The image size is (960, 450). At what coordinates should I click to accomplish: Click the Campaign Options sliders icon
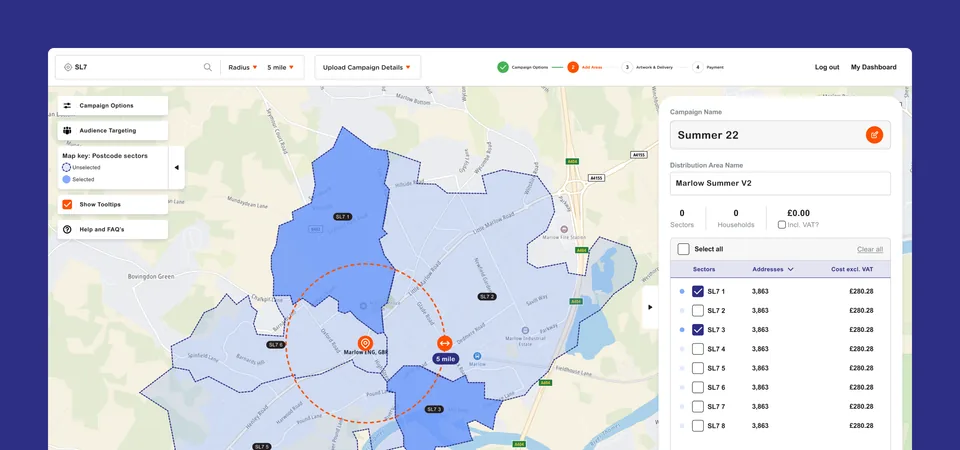67,105
